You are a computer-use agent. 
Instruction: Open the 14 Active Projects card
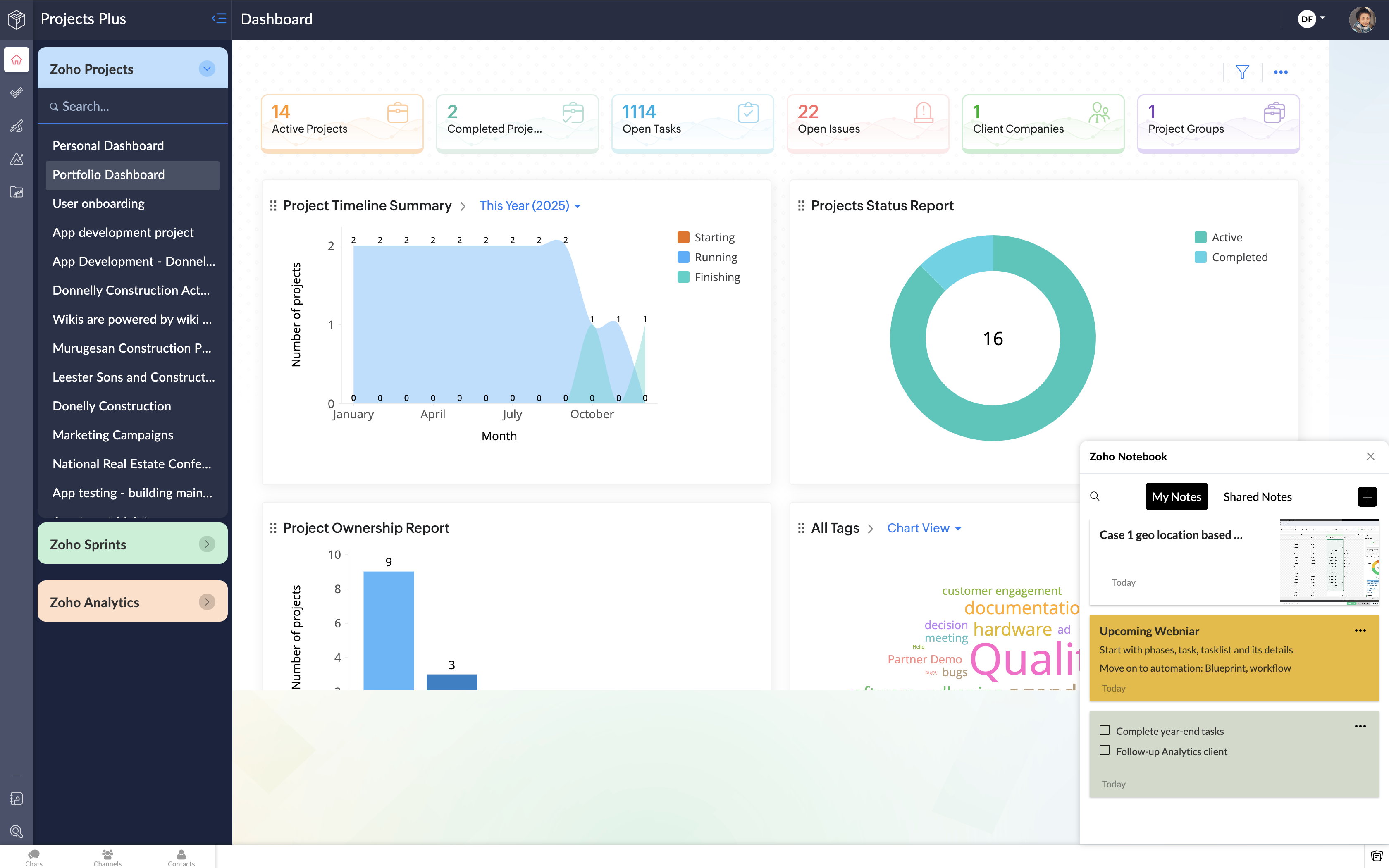[x=342, y=124]
